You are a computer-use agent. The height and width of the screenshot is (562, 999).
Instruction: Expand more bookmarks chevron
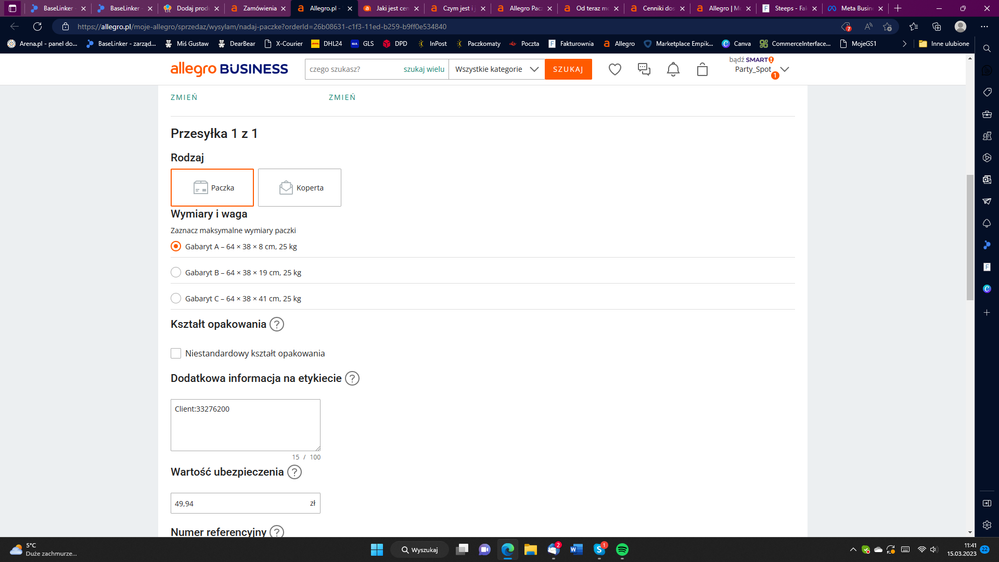click(x=904, y=44)
